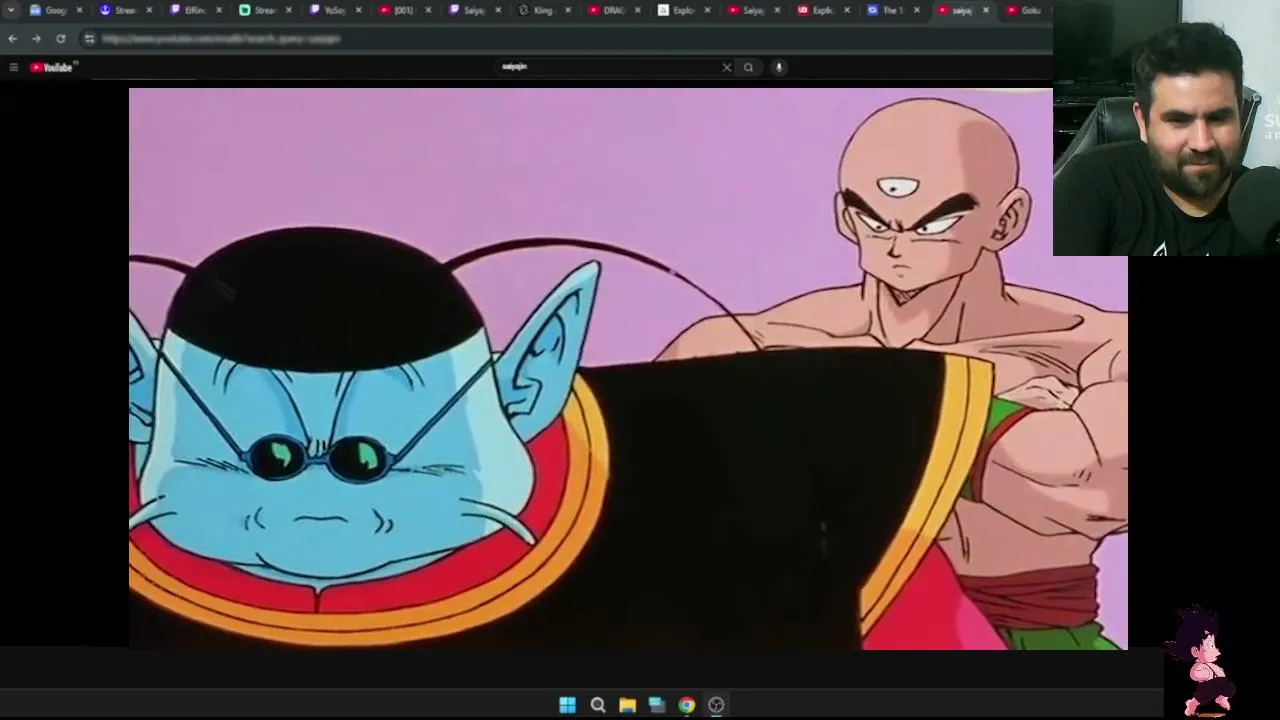Close the YoSoy tab

358,10
